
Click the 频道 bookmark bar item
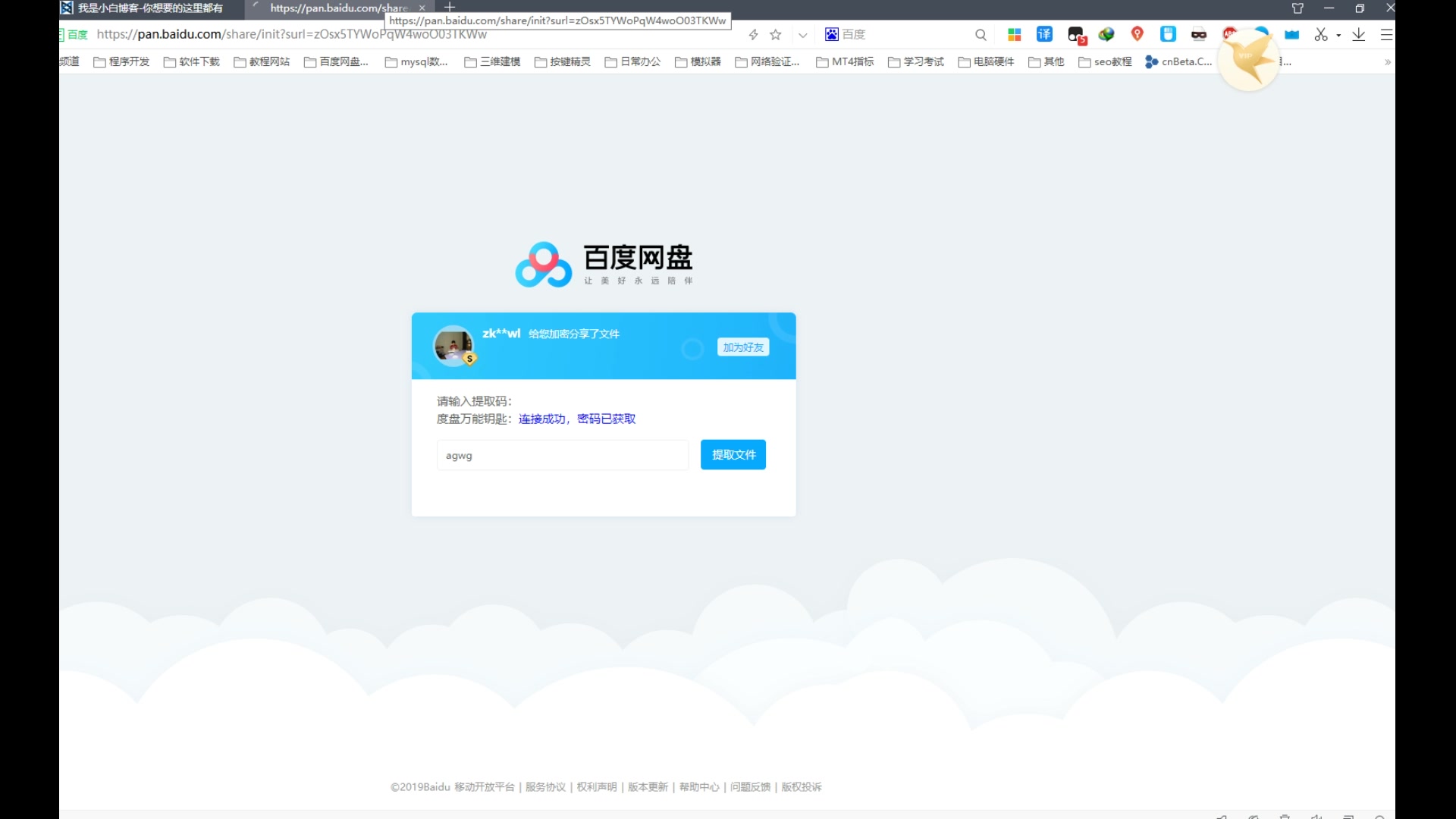click(x=70, y=61)
